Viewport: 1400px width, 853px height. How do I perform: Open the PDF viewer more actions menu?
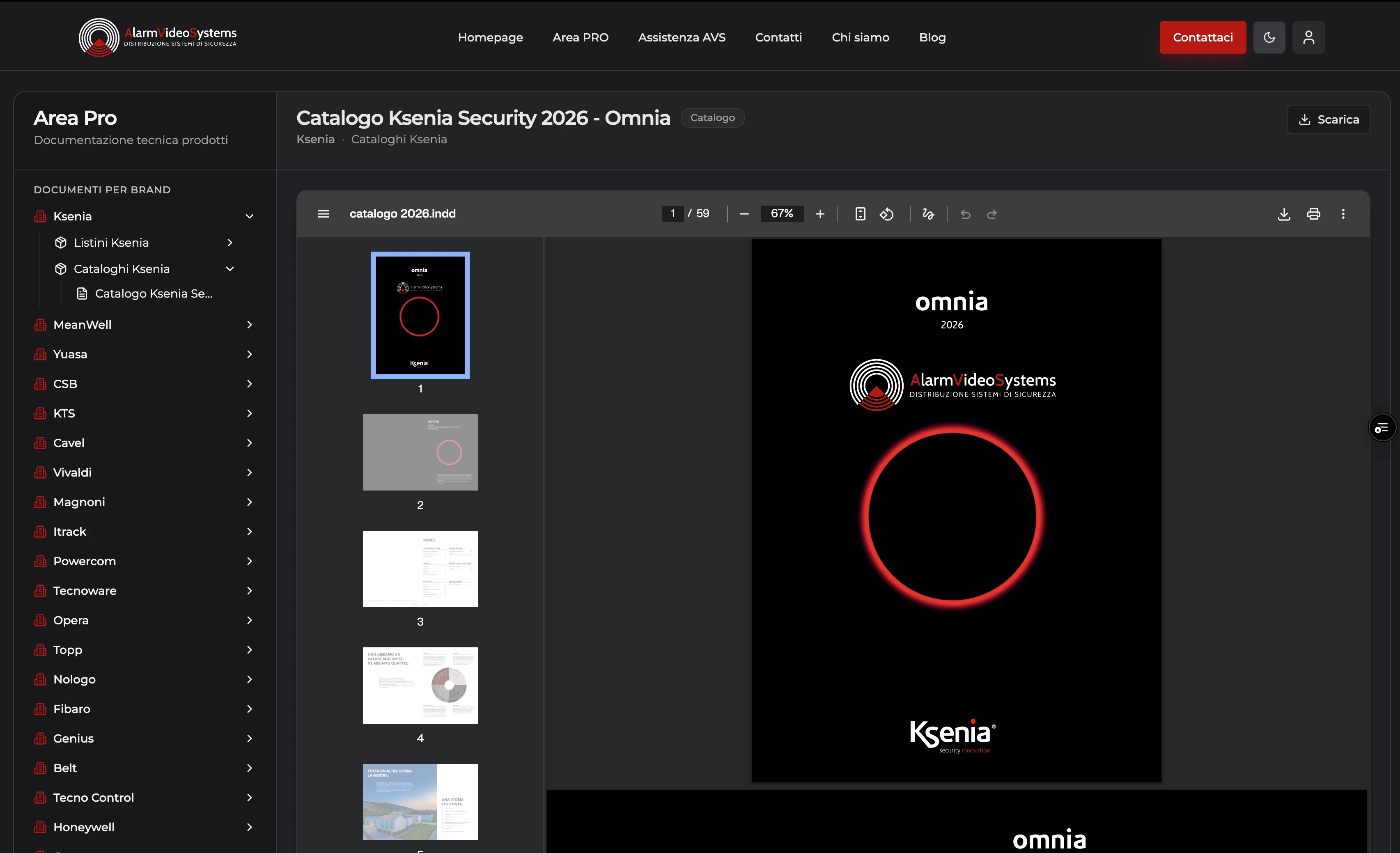pyautogui.click(x=1343, y=214)
